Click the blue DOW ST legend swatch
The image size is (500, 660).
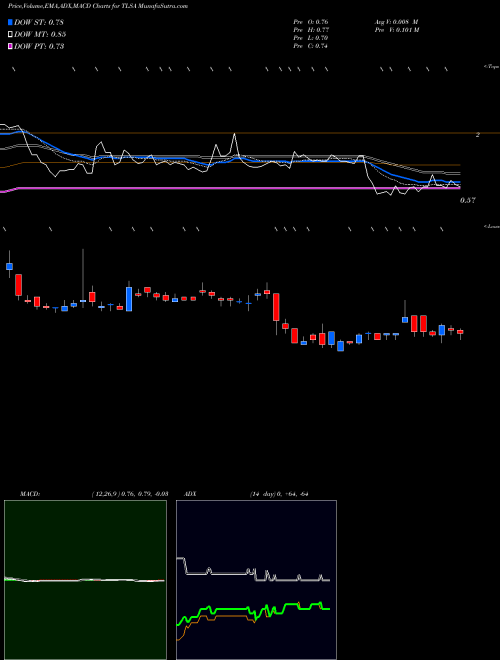pyautogui.click(x=10, y=22)
